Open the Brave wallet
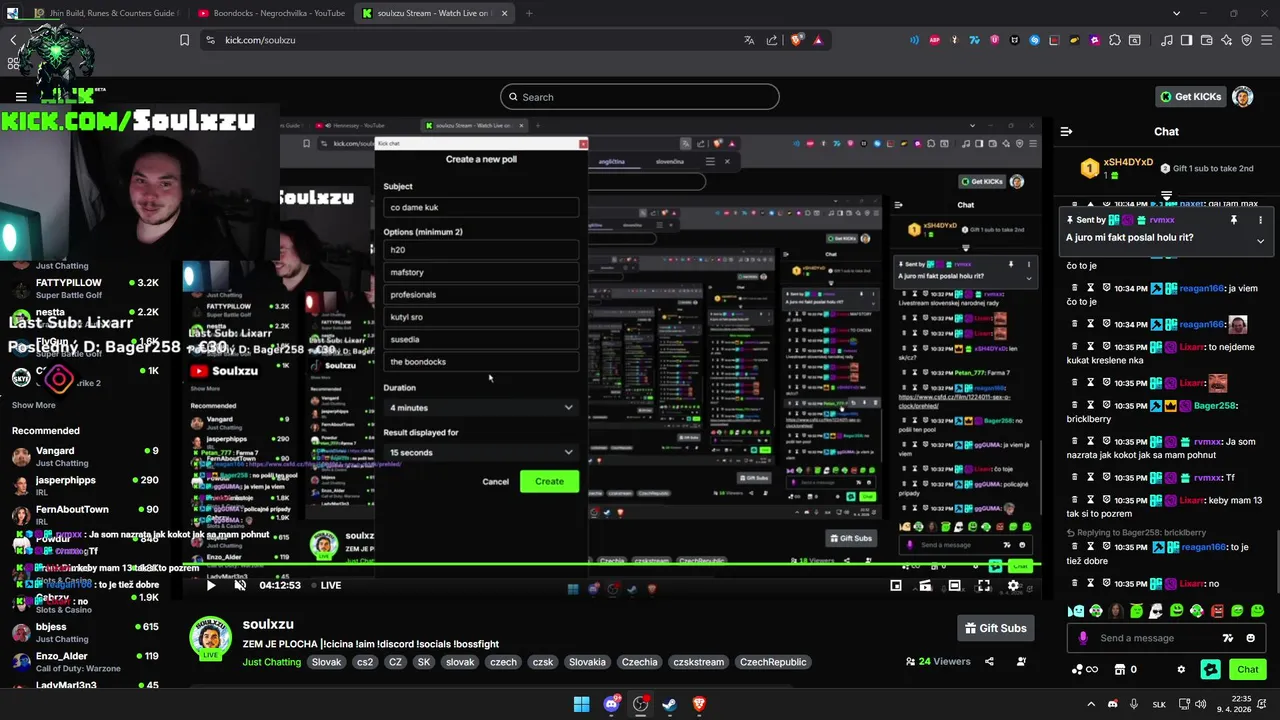 (x=1206, y=40)
